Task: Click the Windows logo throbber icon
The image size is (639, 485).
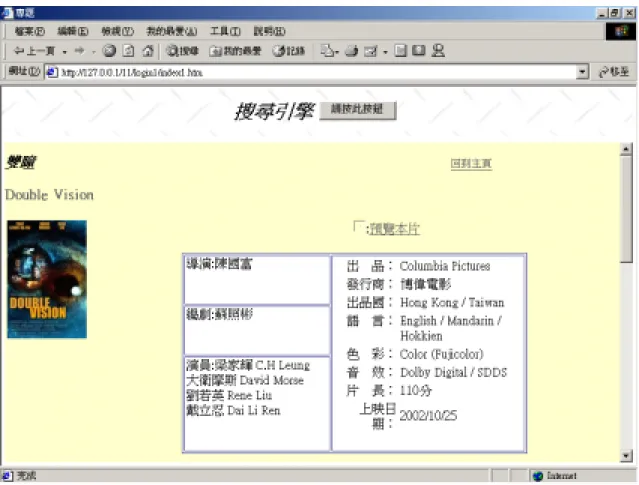Action: [621, 31]
